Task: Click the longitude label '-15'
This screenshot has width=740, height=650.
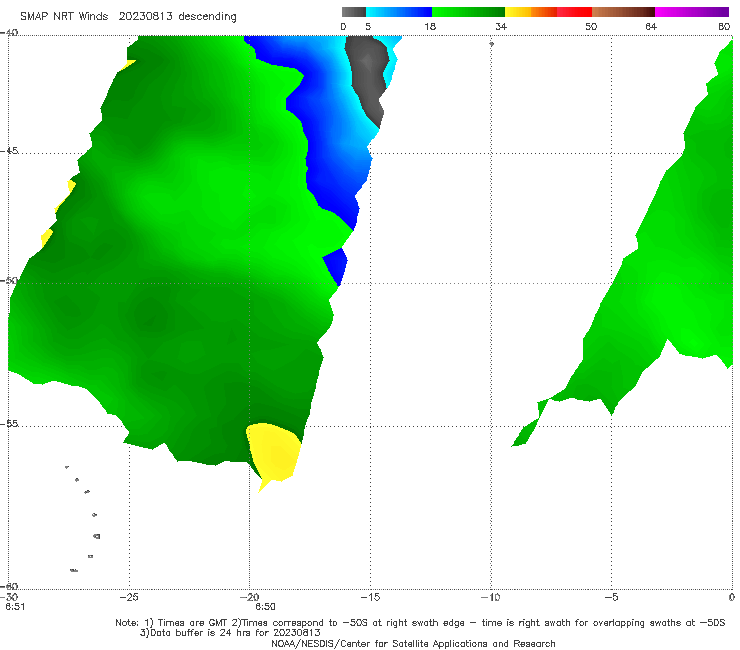Action: (x=370, y=597)
